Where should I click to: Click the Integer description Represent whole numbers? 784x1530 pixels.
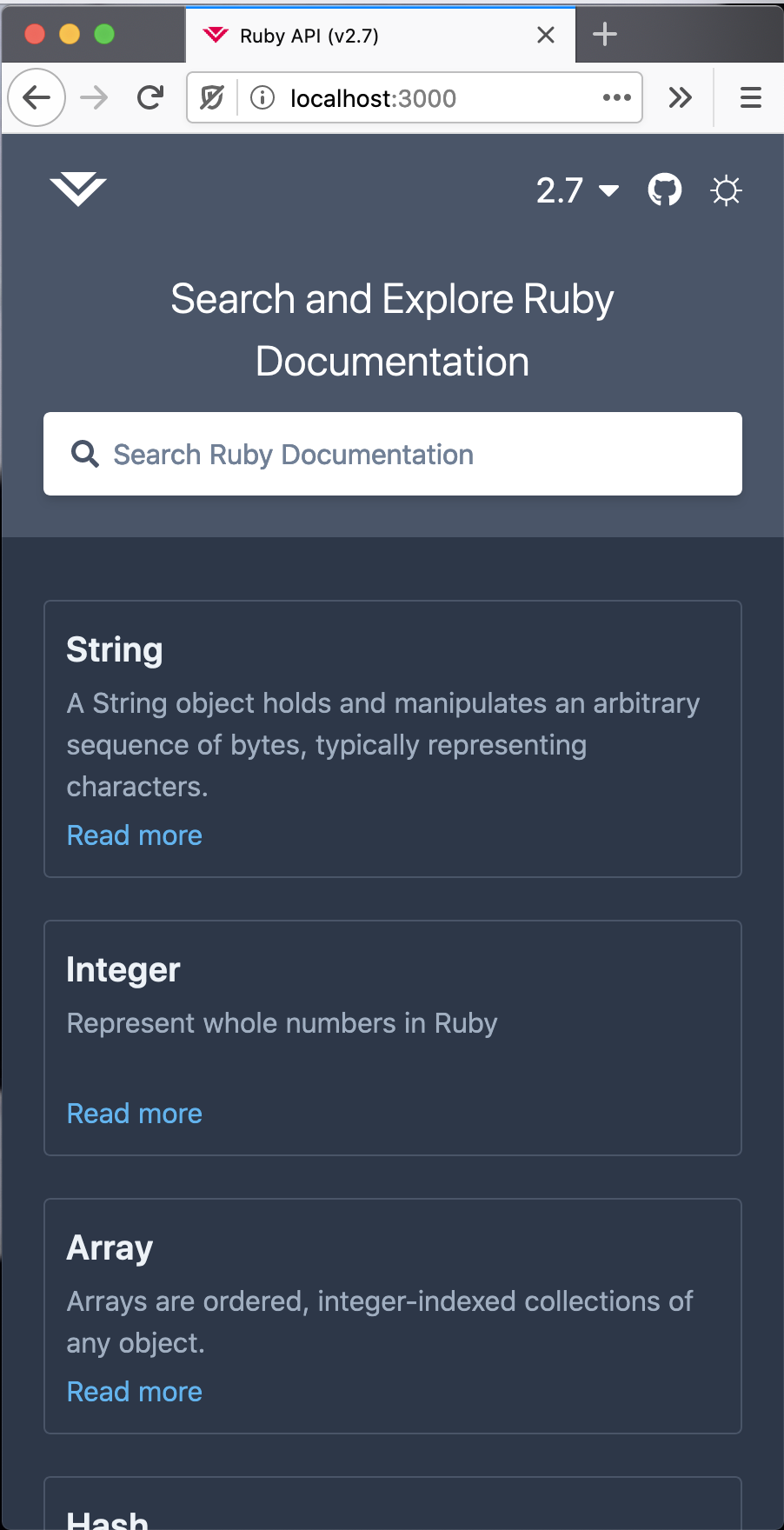coord(282,1023)
